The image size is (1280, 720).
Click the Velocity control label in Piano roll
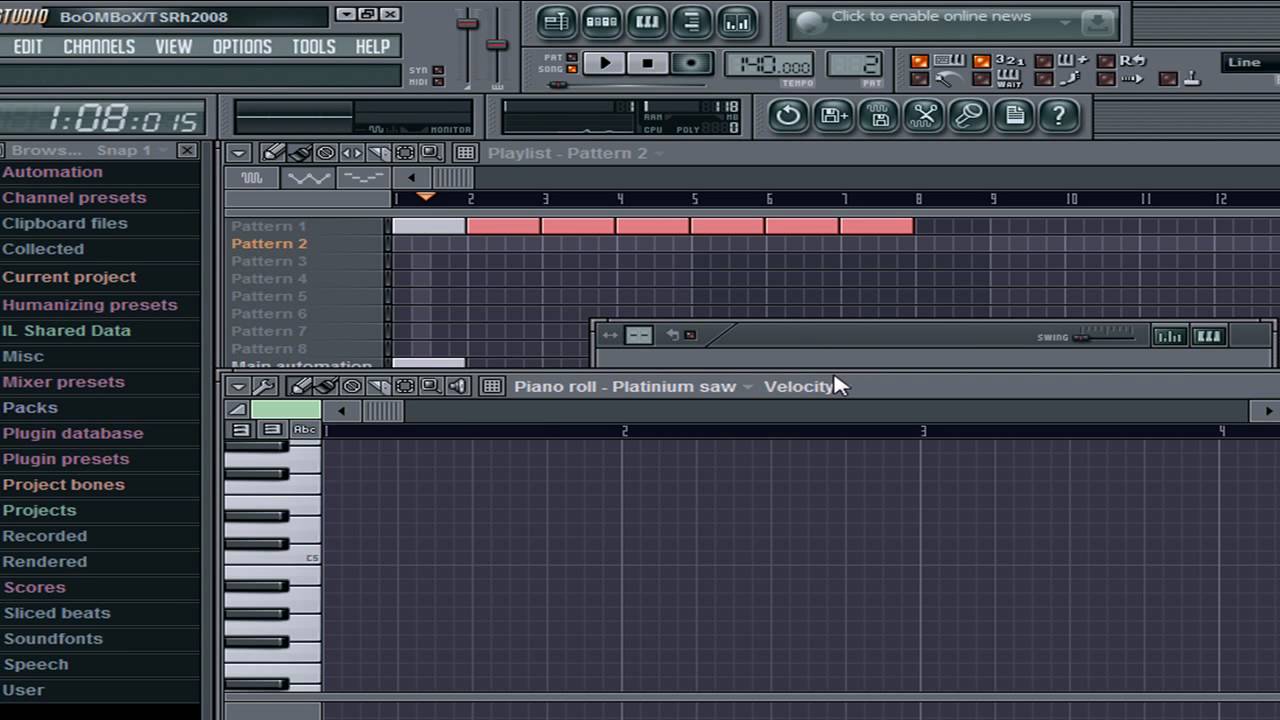798,386
